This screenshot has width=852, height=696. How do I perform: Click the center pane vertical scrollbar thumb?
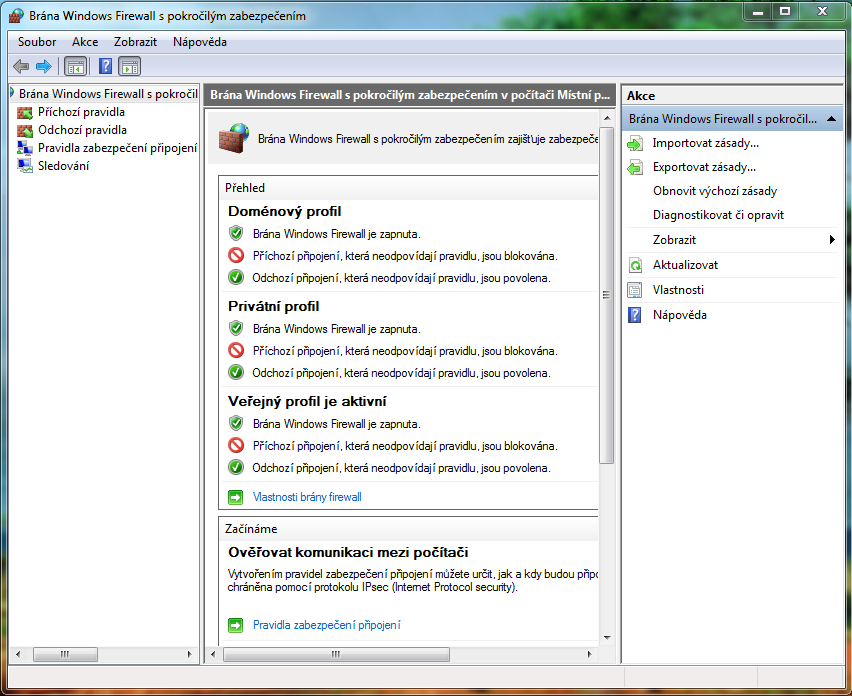[606, 294]
